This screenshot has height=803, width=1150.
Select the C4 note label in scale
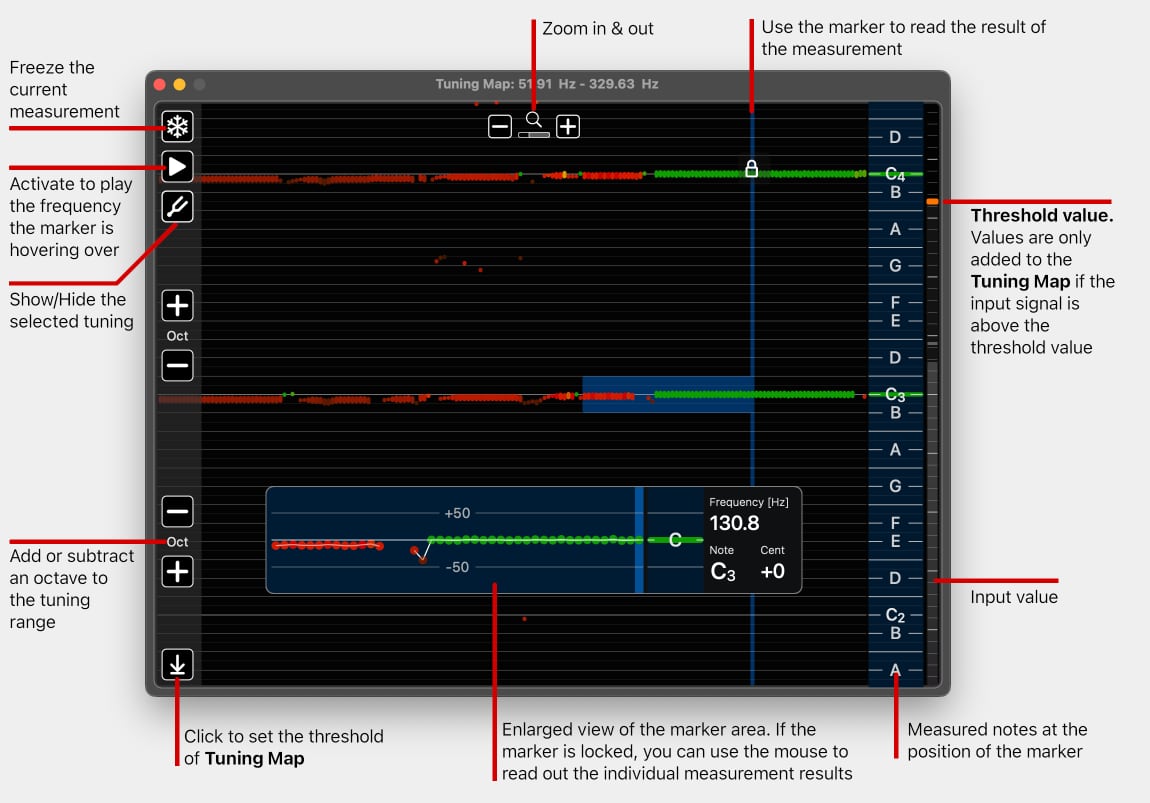pos(895,174)
